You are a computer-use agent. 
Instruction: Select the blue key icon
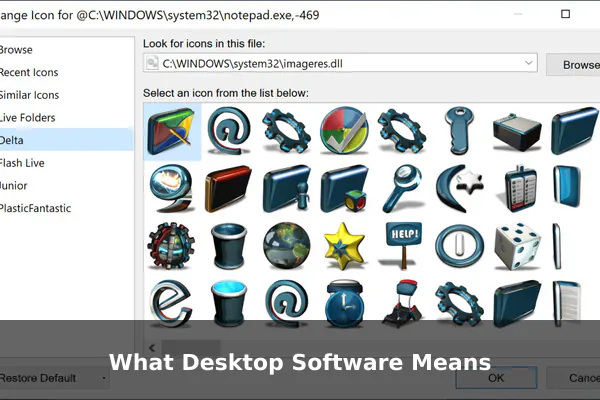coord(459,131)
